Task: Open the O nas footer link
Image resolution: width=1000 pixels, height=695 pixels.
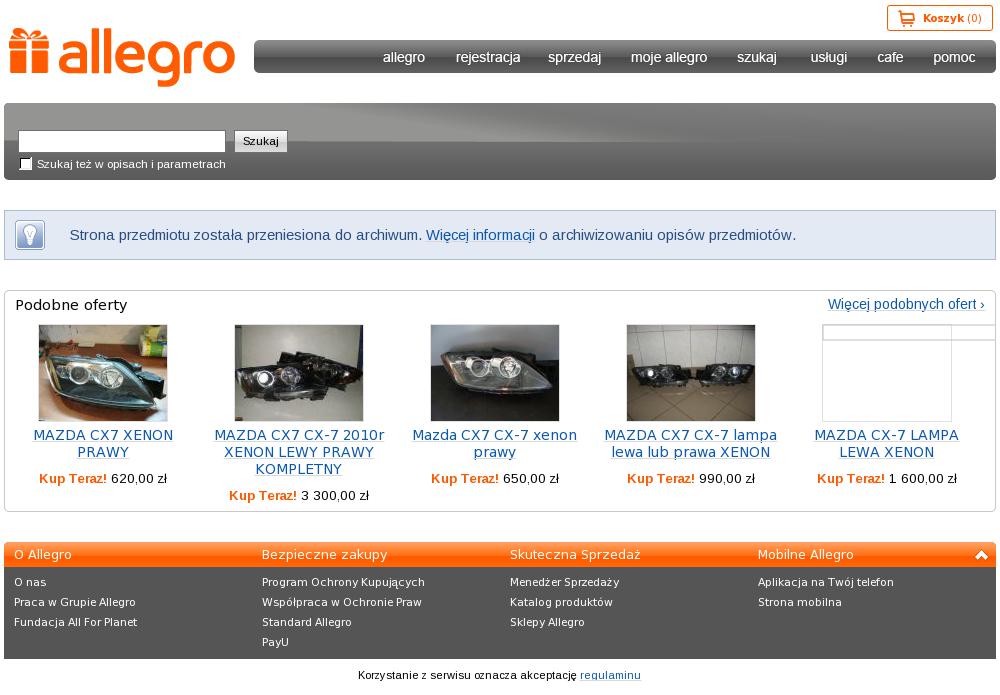Action: 30,582
